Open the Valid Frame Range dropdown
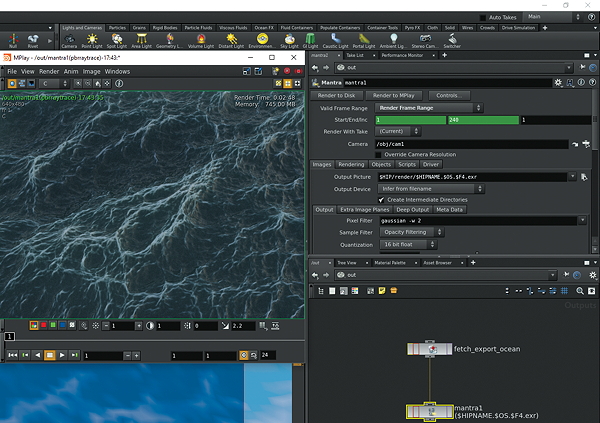The image size is (600, 423). click(430, 107)
